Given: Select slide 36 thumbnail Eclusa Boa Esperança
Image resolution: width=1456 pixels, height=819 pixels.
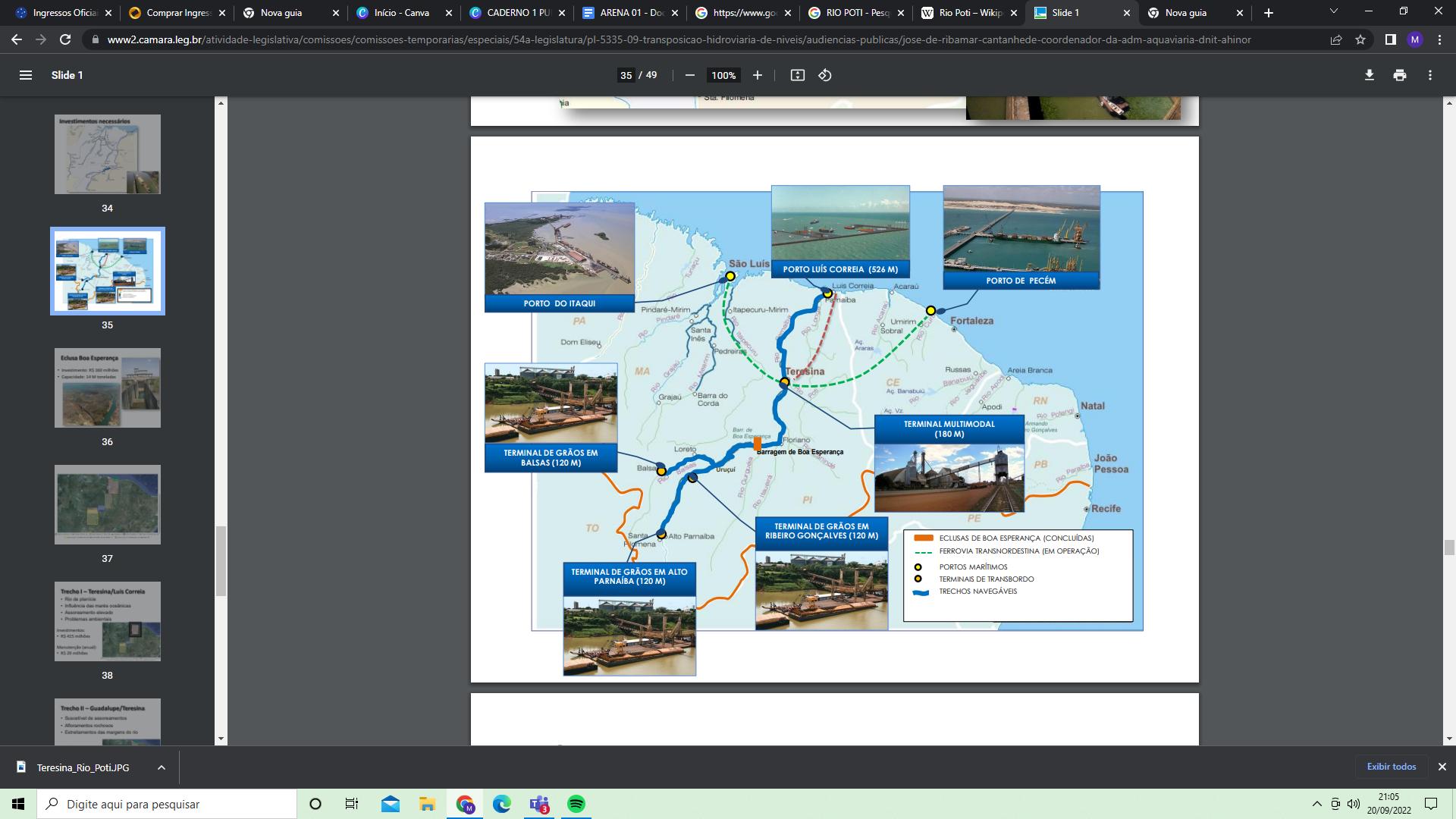Looking at the screenshot, I should pyautogui.click(x=107, y=388).
